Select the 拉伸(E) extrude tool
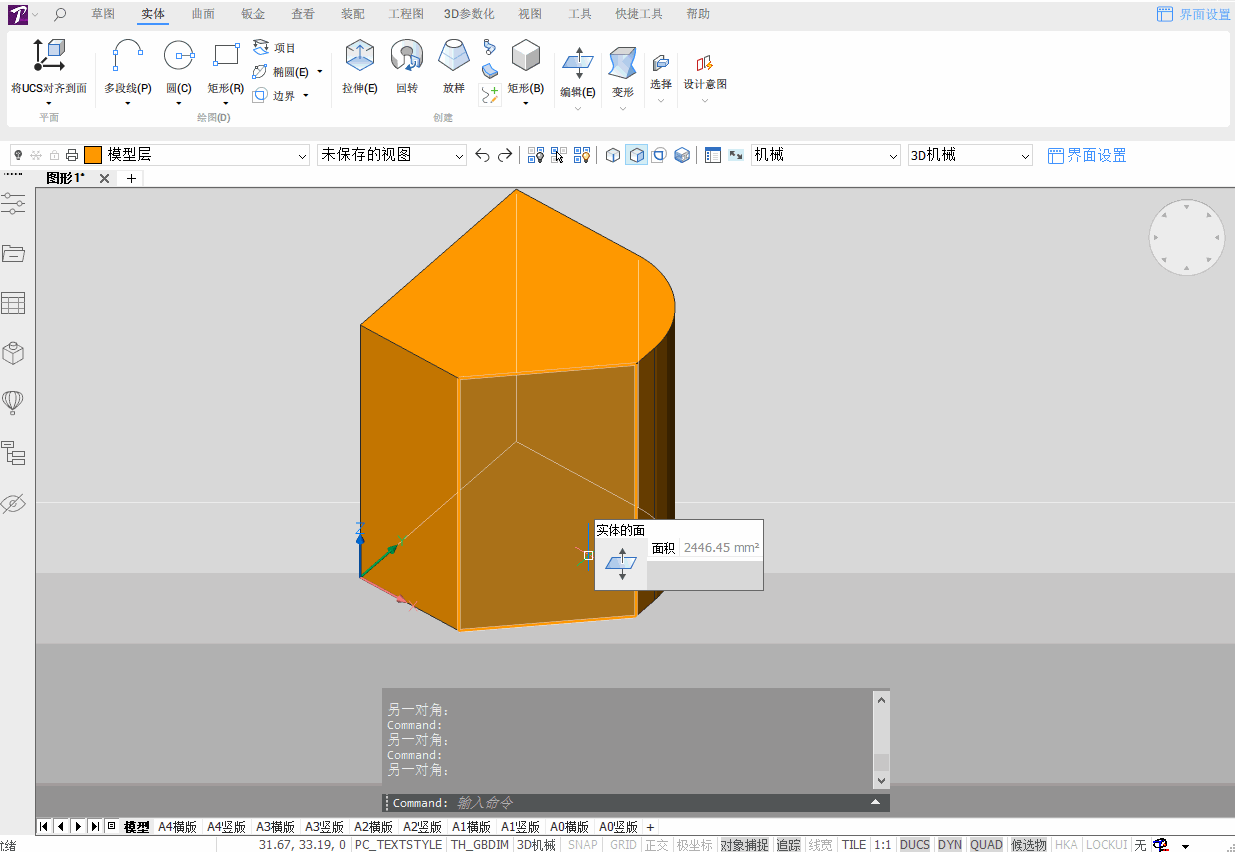 click(359, 67)
